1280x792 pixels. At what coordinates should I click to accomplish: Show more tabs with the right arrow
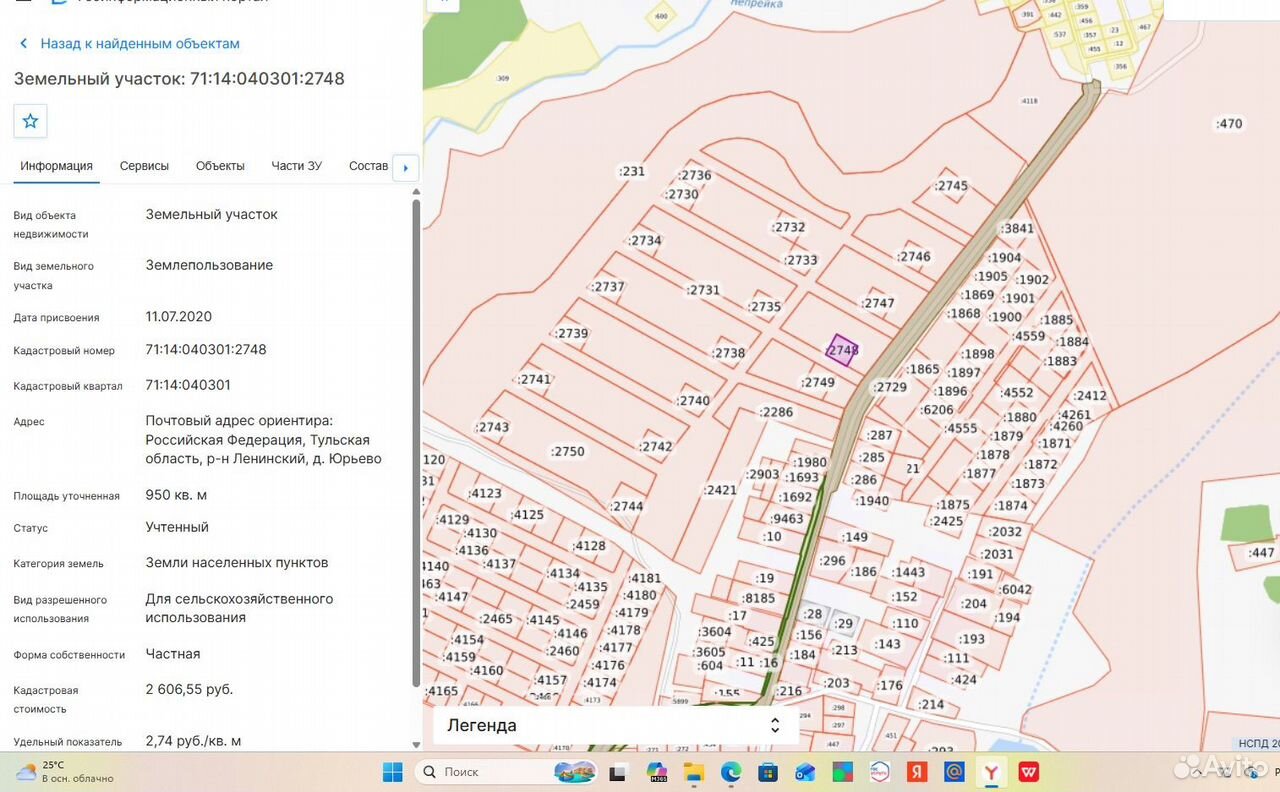[405, 167]
